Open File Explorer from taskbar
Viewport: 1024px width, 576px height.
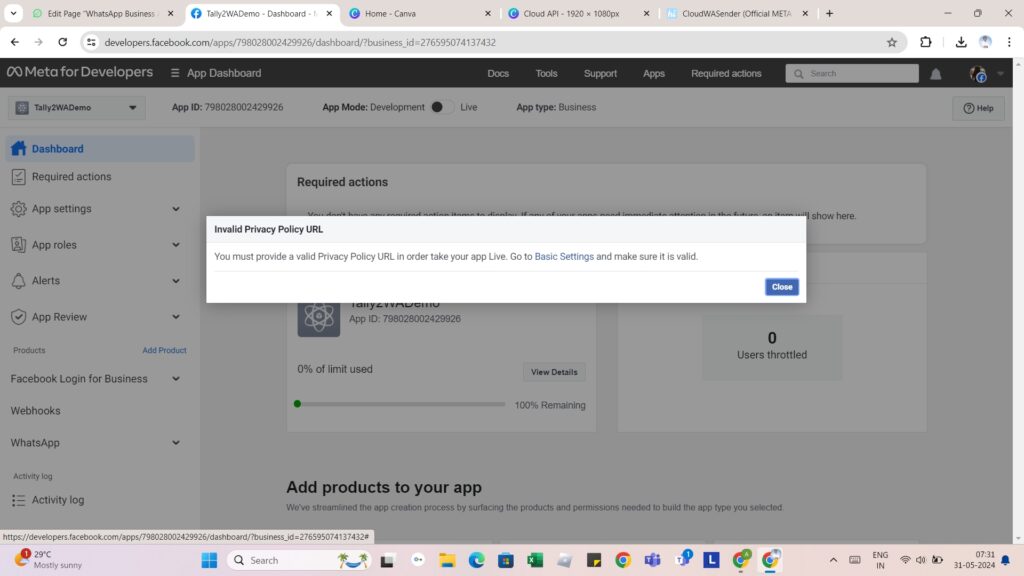pyautogui.click(x=447, y=560)
